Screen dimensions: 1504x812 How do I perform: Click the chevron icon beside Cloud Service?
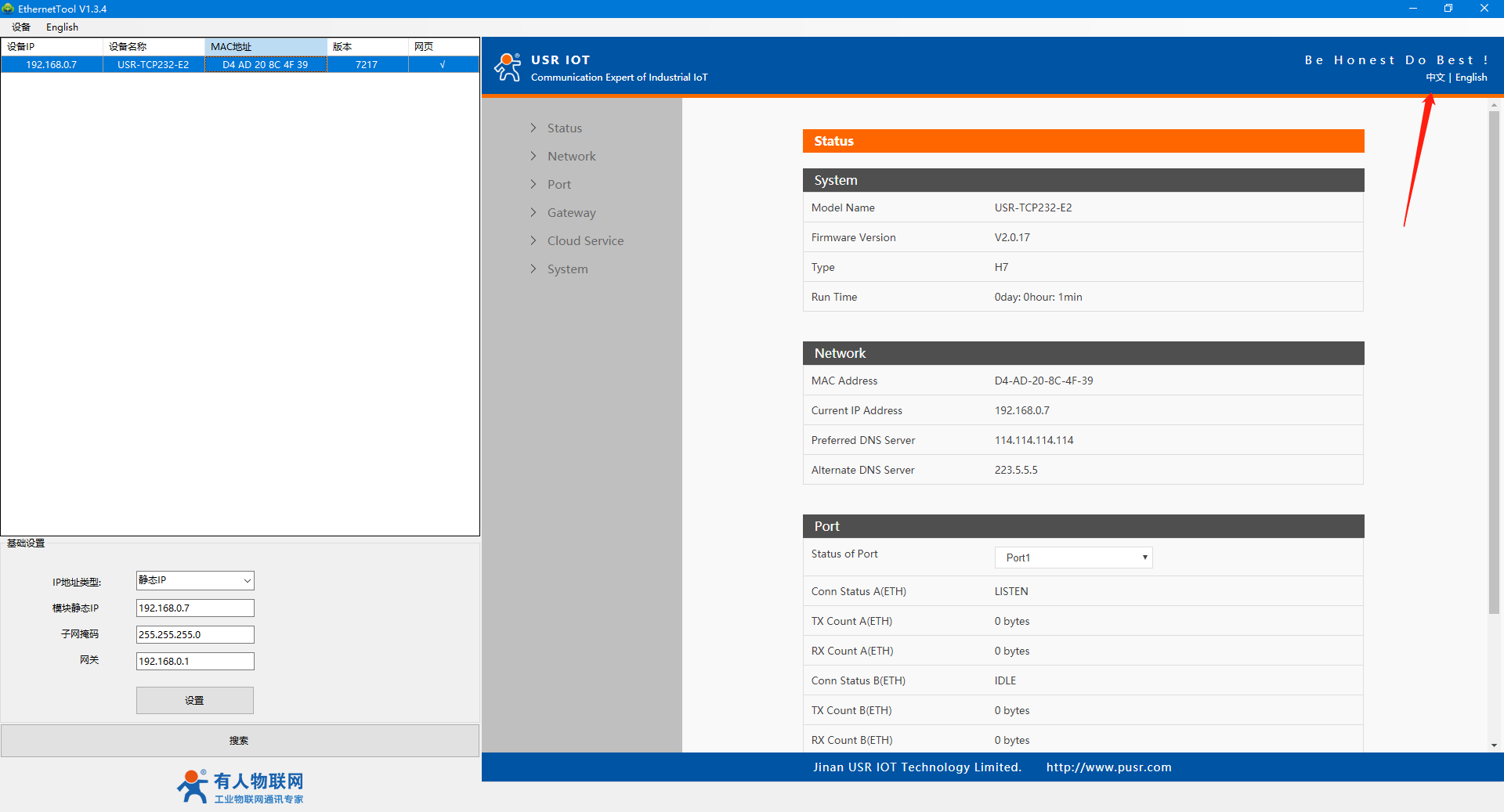(533, 240)
